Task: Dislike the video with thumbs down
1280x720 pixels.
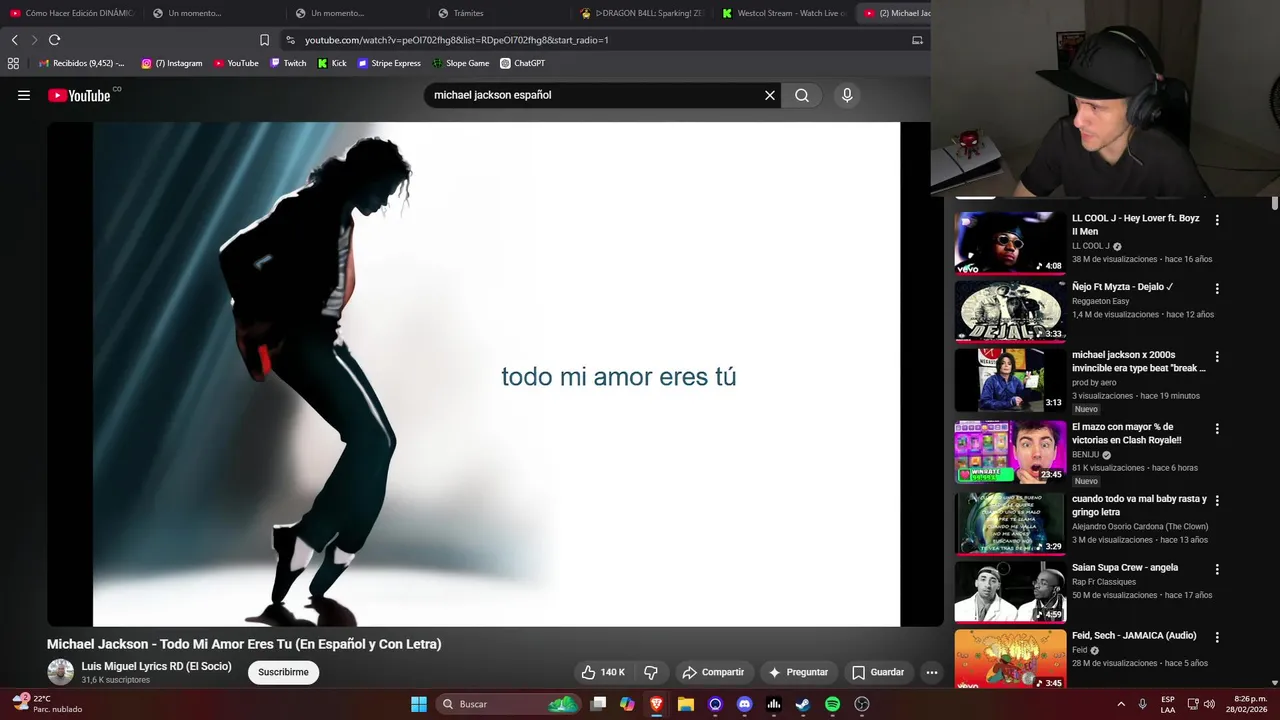Action: pos(651,672)
